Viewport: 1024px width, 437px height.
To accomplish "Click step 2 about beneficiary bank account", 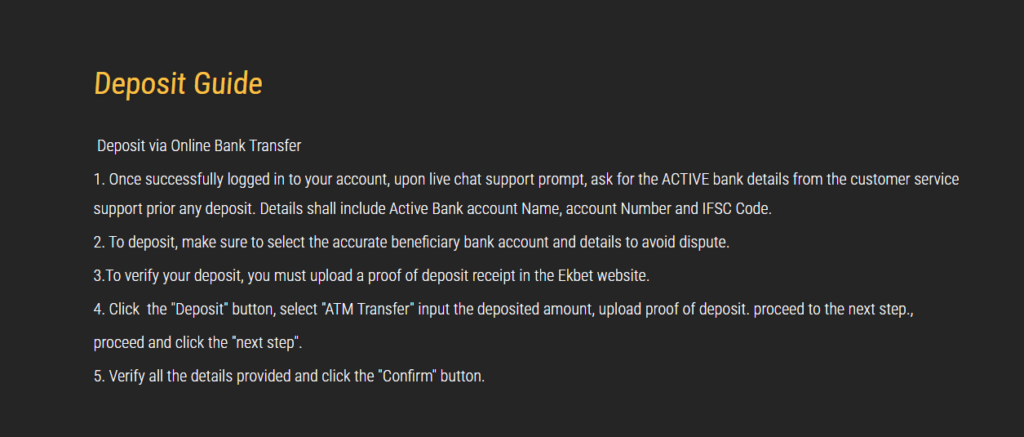I will tap(411, 242).
